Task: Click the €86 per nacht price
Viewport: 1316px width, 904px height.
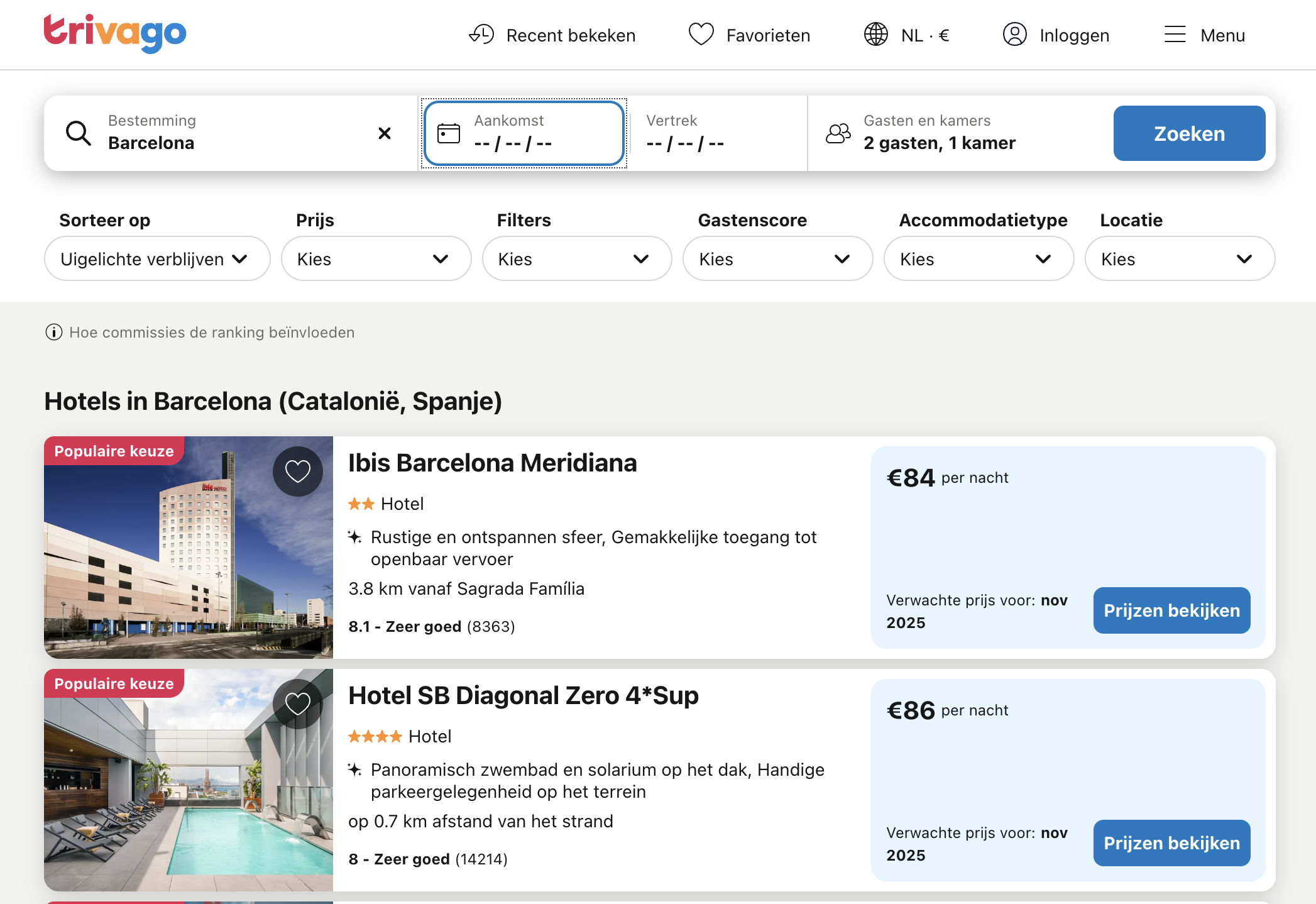Action: [948, 710]
